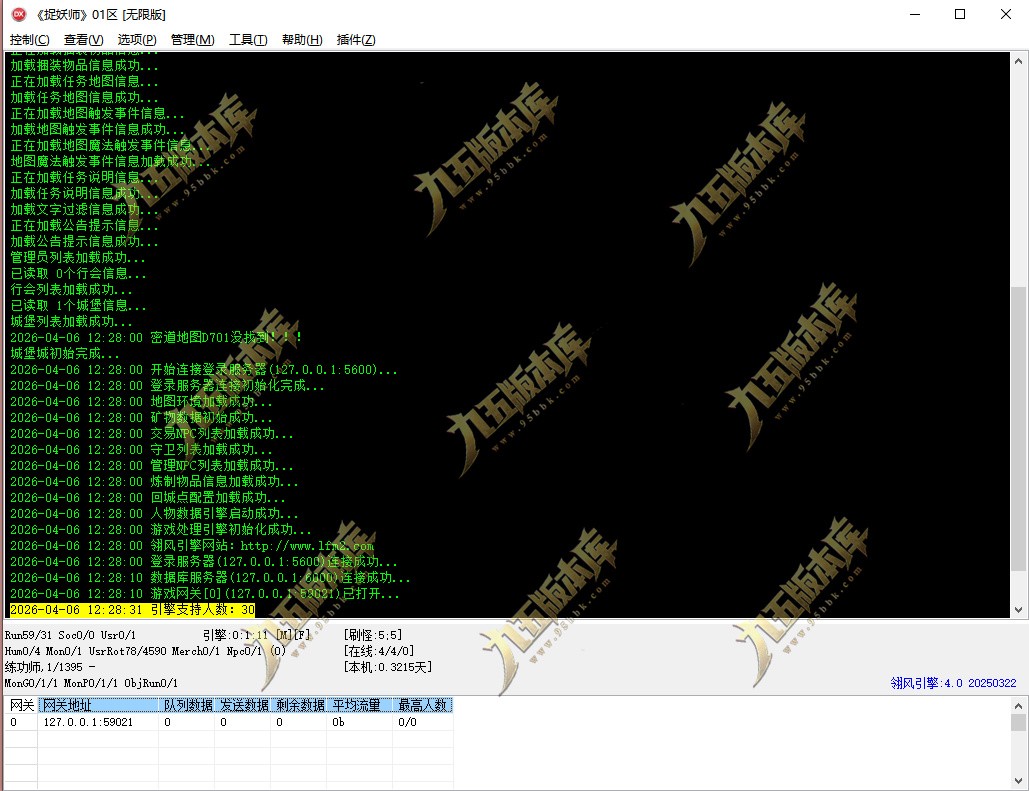This screenshot has height=791, width=1029.
Task: Click status text MonG0/1/1 MonP0/1/1 ObjRun0/1
Action: pyautogui.click(x=91, y=683)
